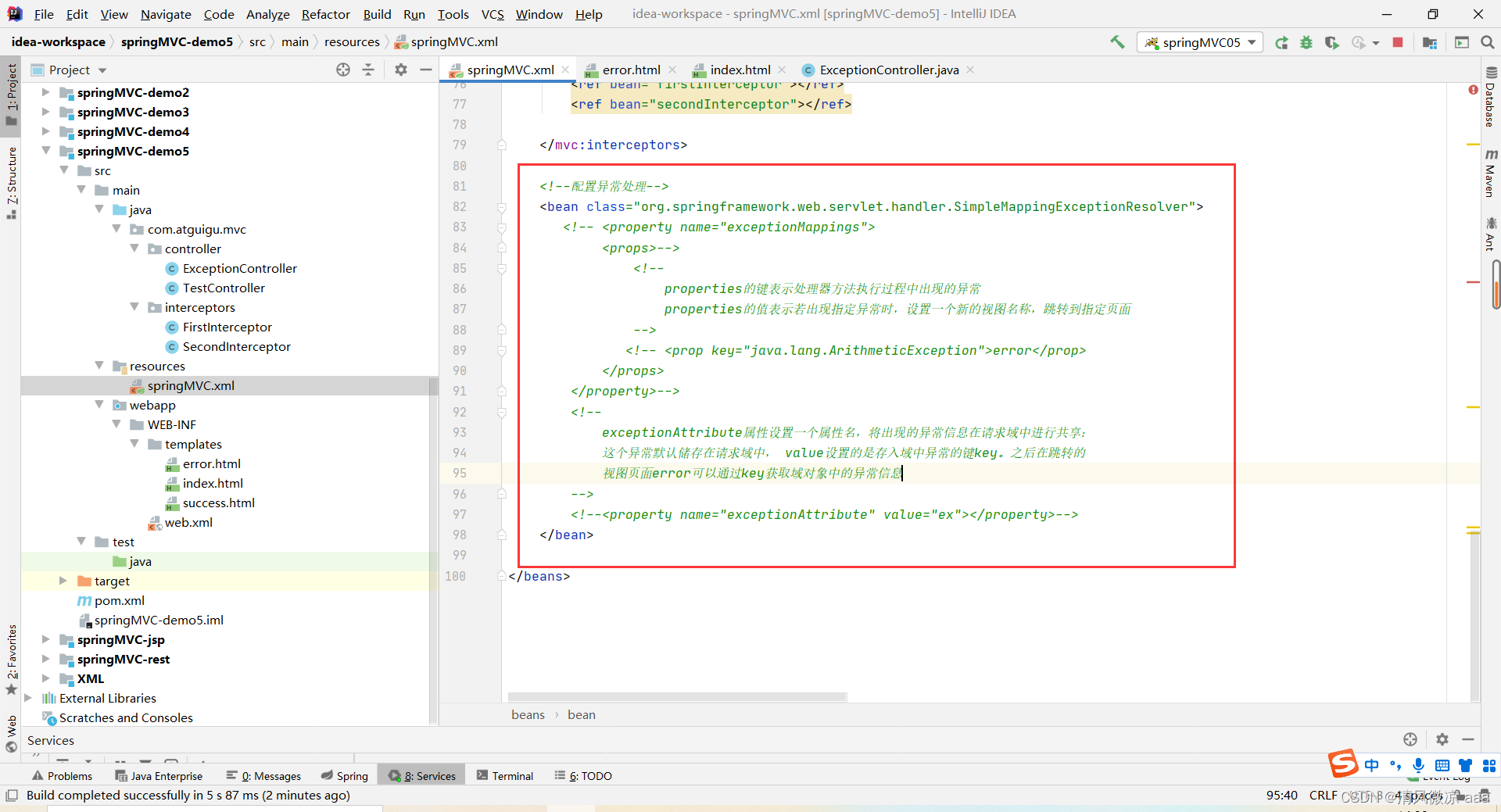Open the springMVC05 run configuration dropdown
Image resolution: width=1501 pixels, height=812 pixels.
point(1200,42)
